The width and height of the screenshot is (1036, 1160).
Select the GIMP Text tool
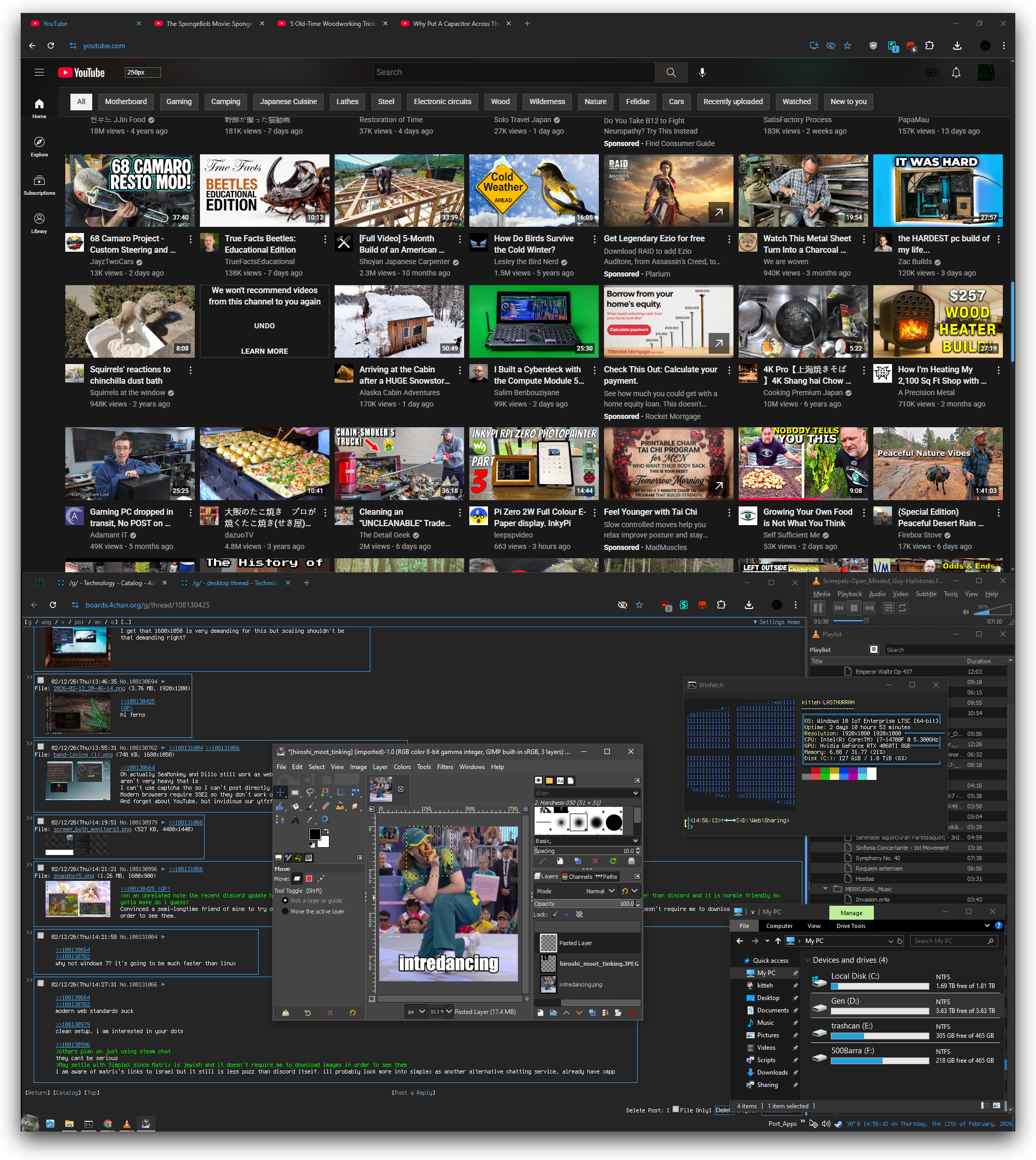295,820
